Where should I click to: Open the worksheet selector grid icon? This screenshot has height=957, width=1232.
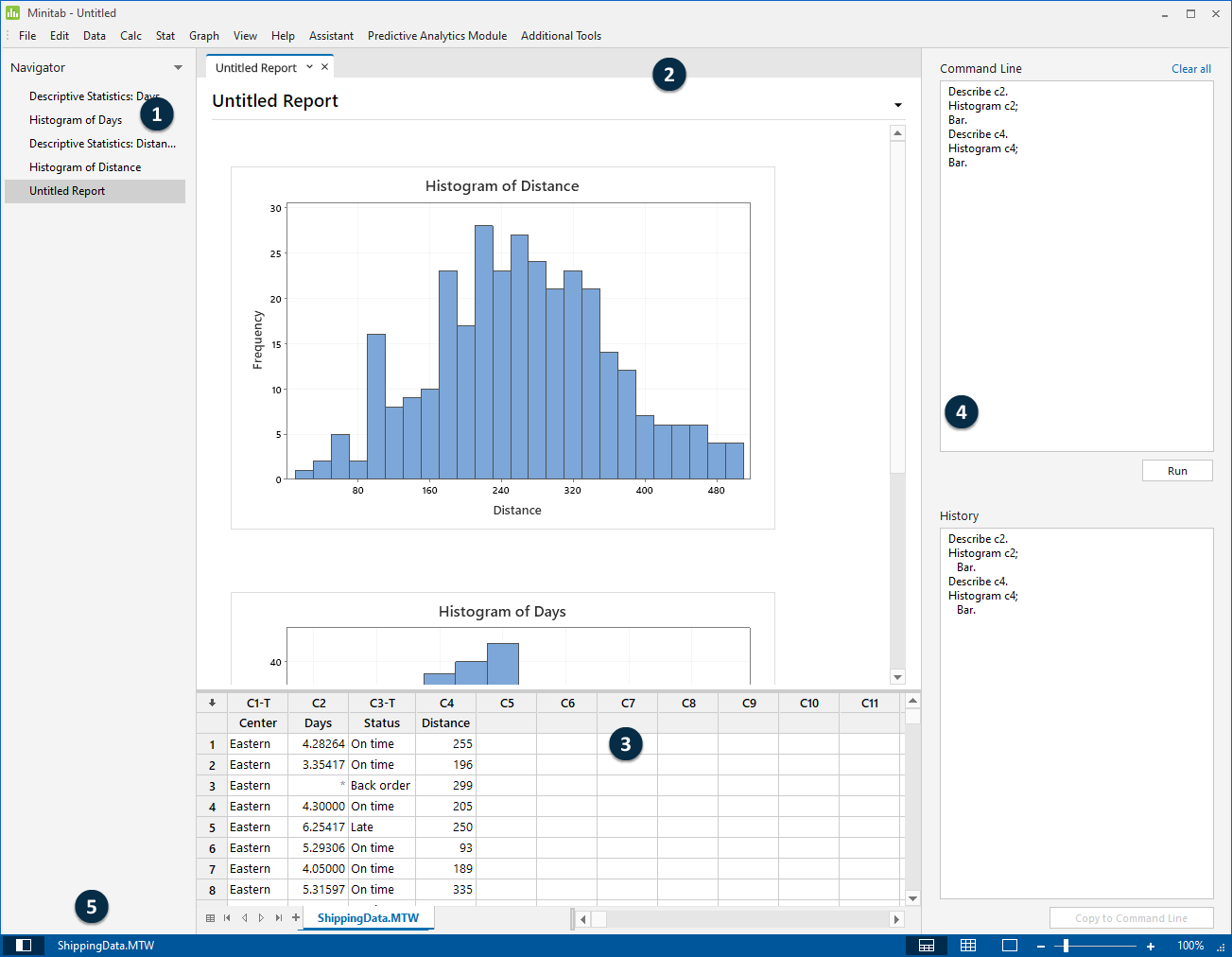point(210,917)
